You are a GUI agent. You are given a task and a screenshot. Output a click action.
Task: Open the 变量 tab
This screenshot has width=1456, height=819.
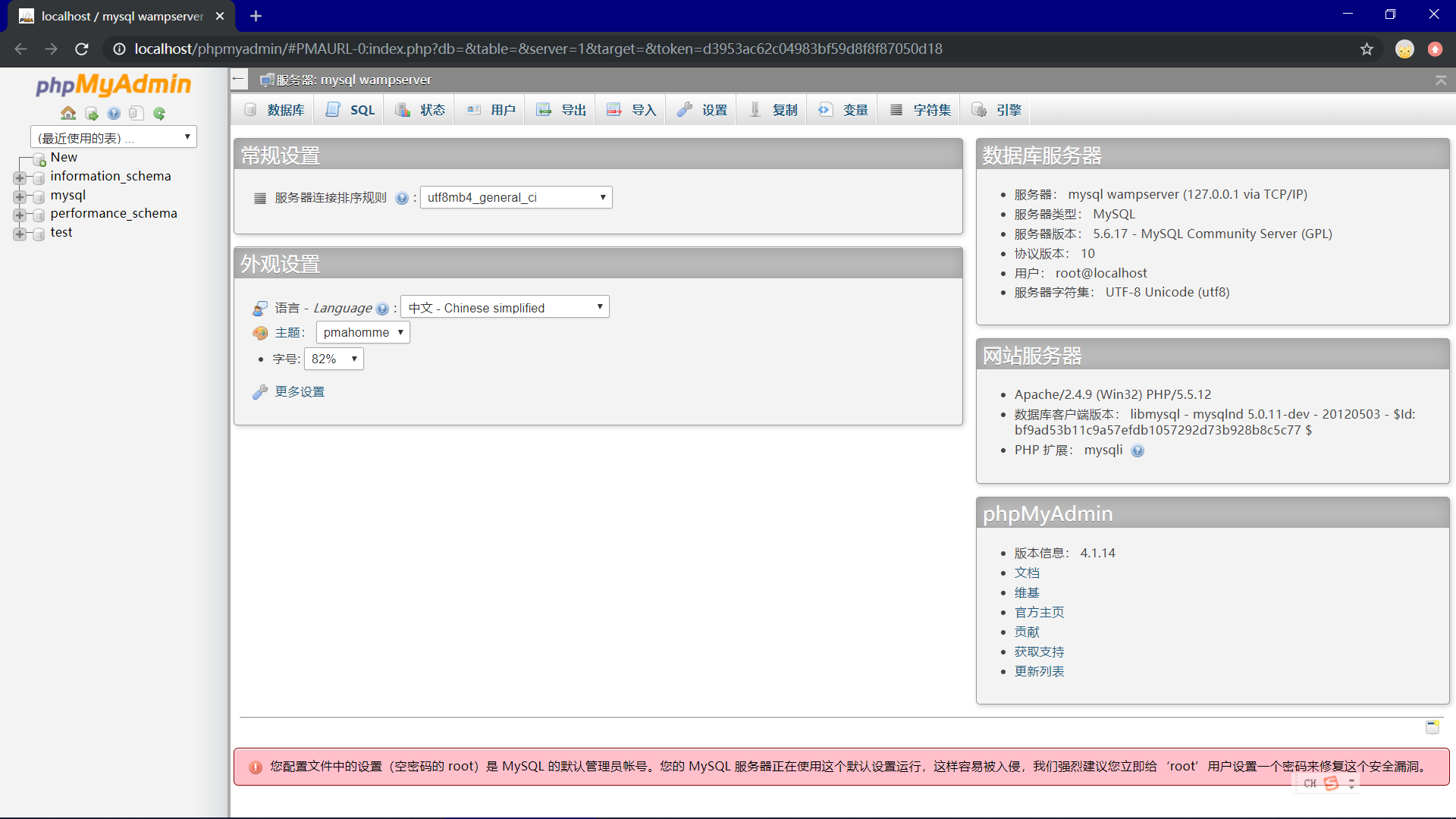[843, 110]
